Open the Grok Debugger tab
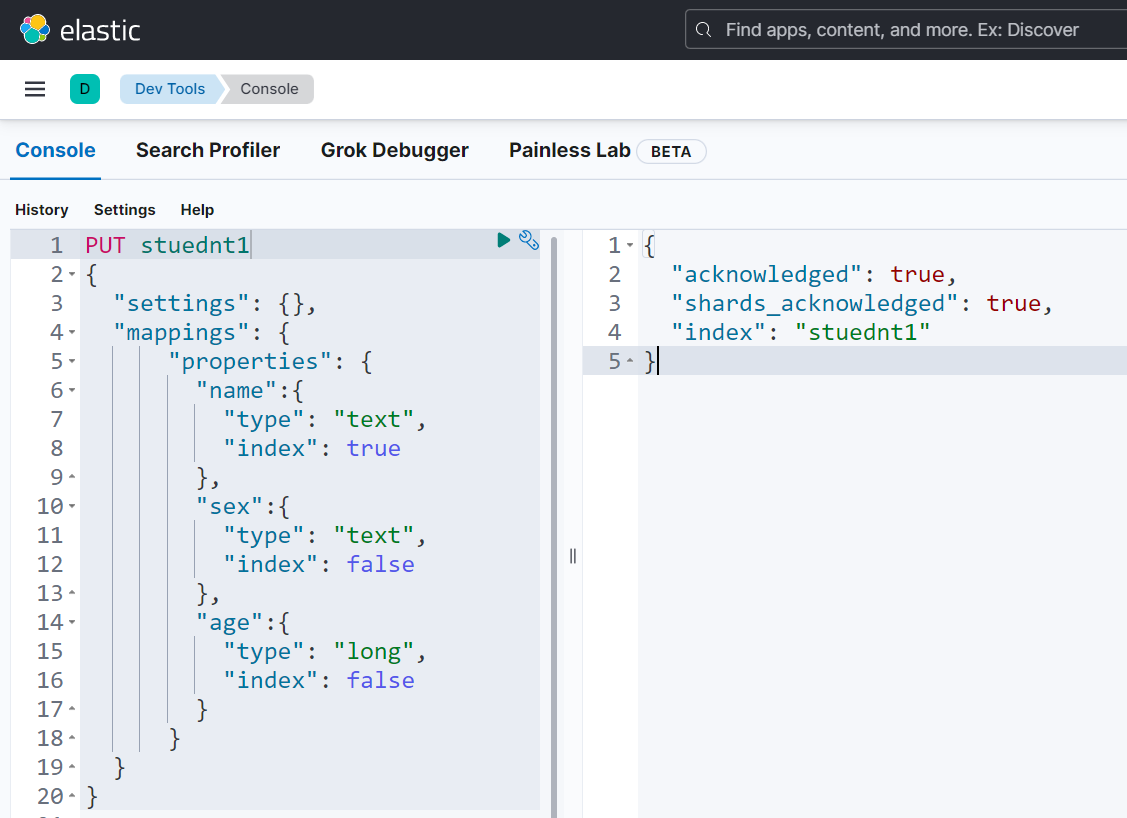The image size is (1127, 818). coord(394,150)
